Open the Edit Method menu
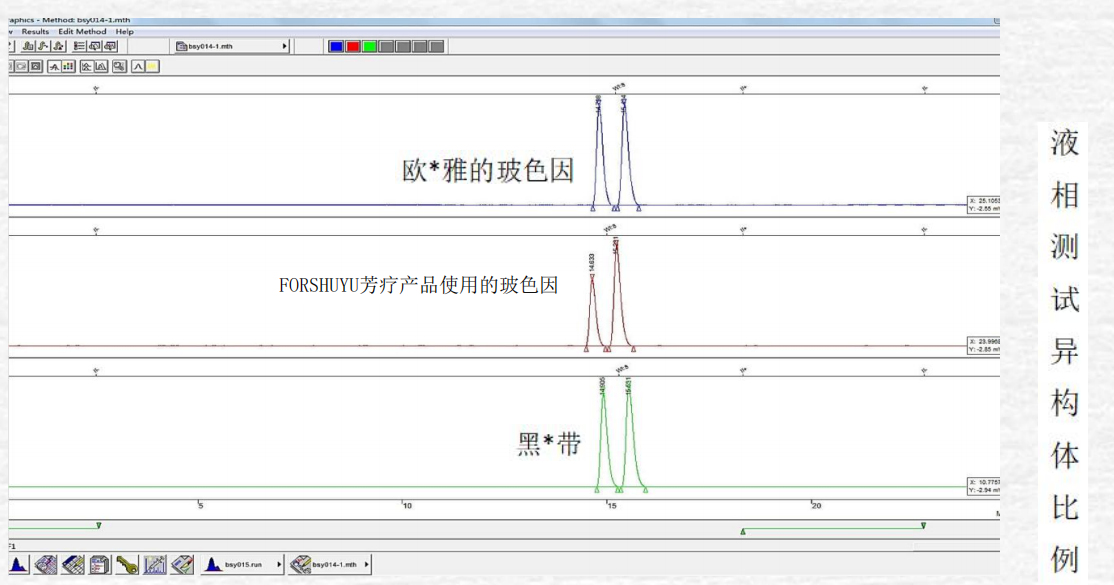Screen dimensions: 1114x585 [x=84, y=32]
